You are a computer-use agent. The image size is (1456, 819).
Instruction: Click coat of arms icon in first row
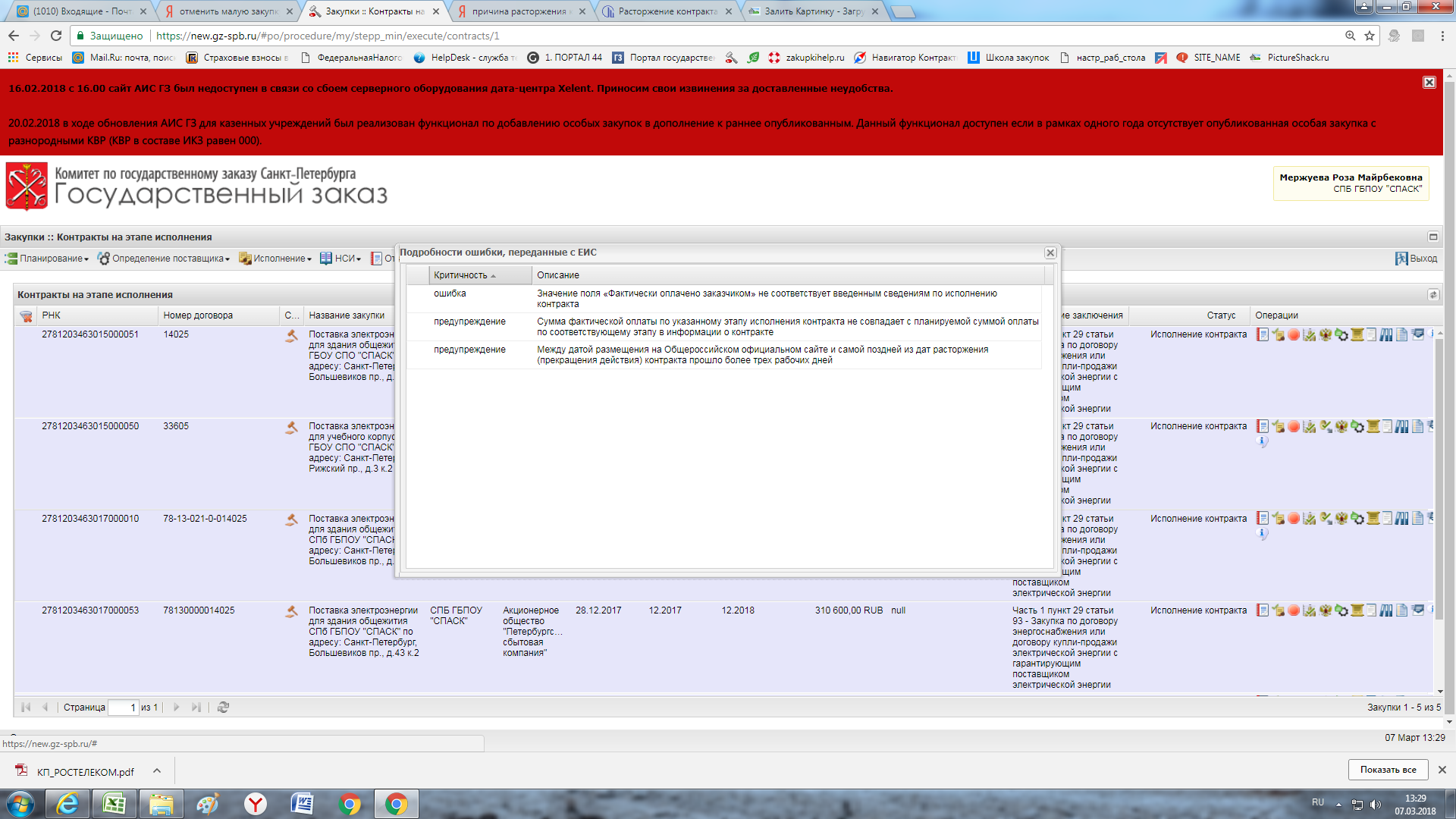1326,334
